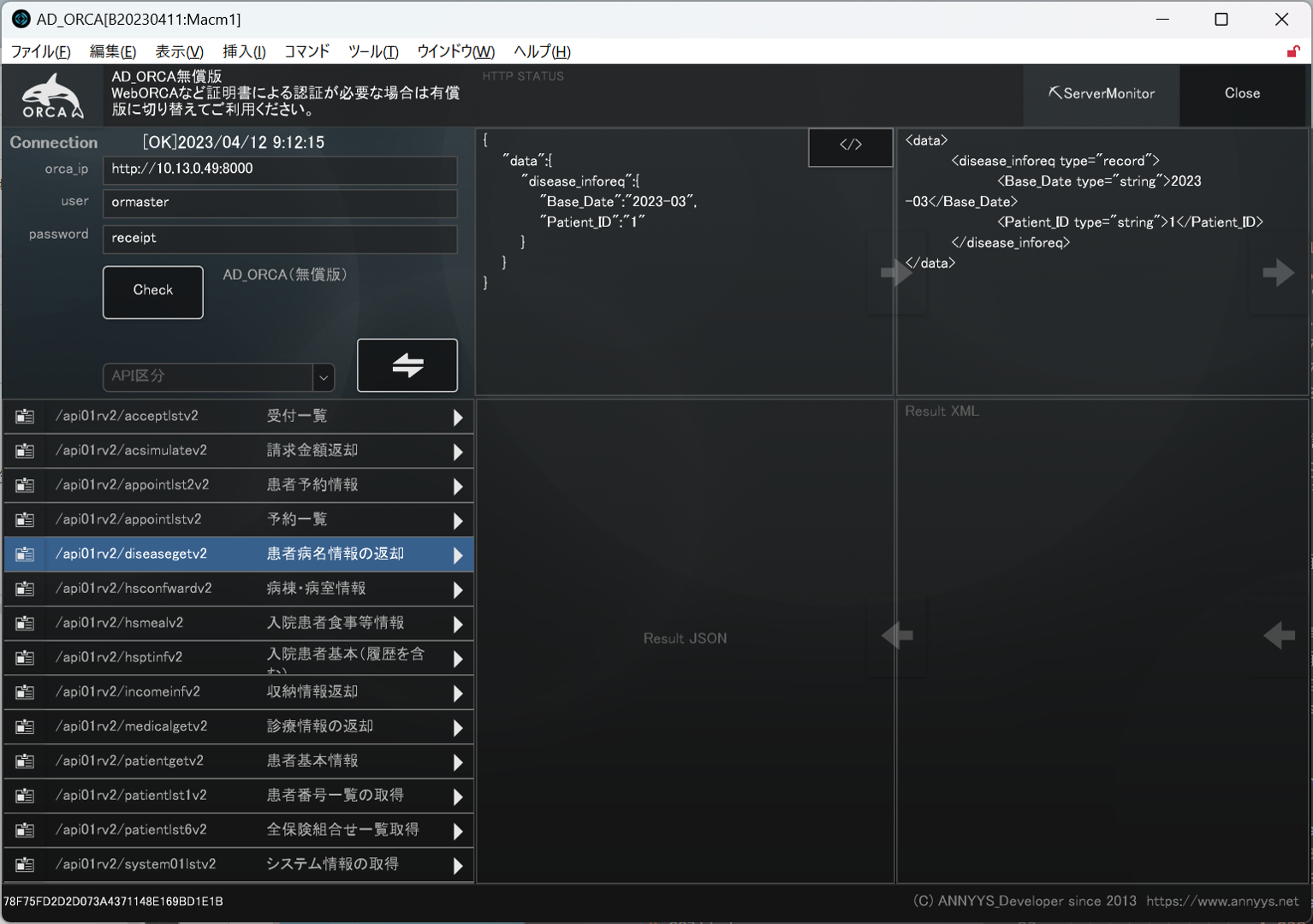The image size is (1313, 924).
Task: Click the patientgetv2 row record icon
Action: pos(25,761)
